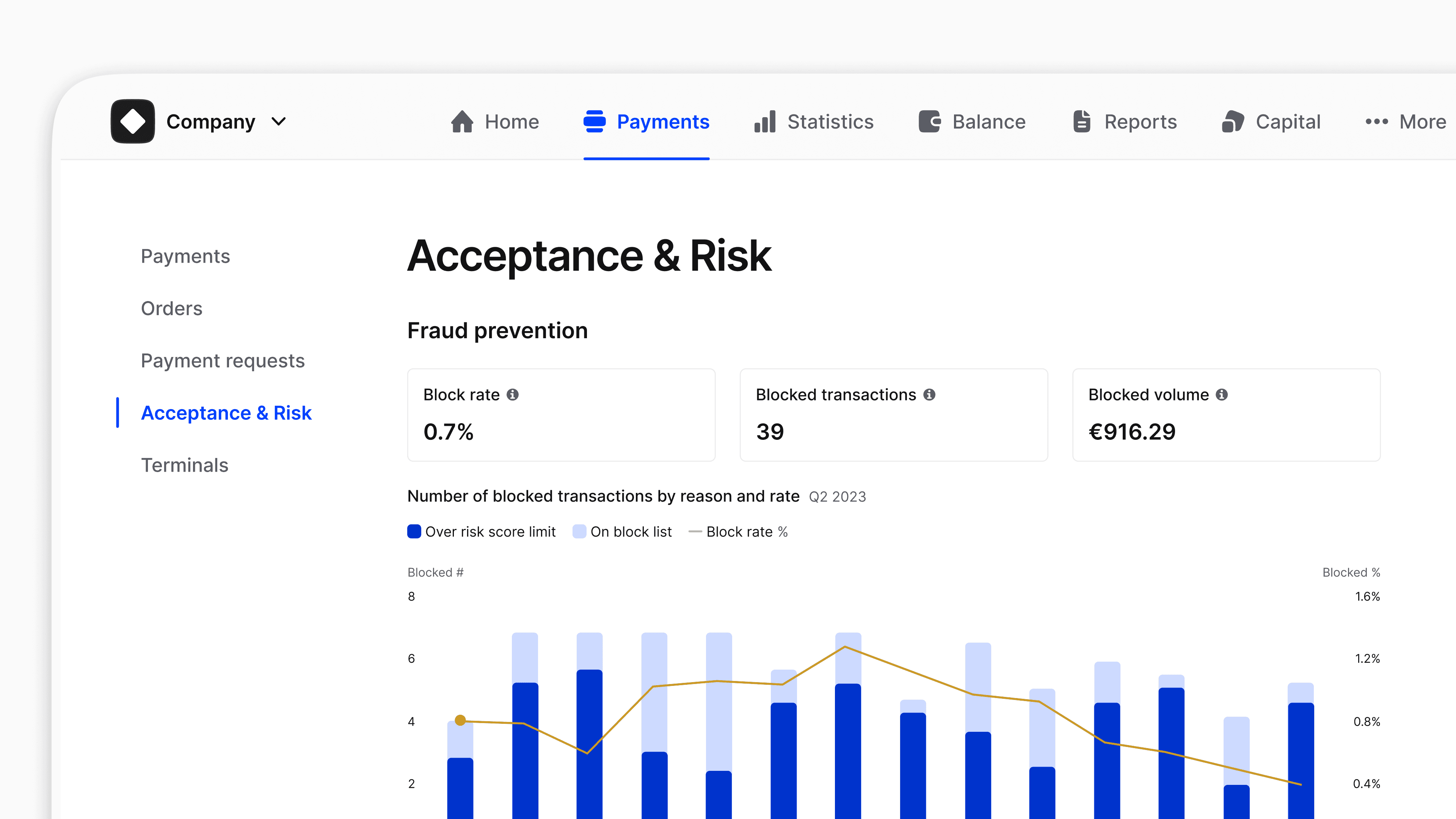This screenshot has height=819, width=1456.
Task: Open Orders in the sidebar
Action: click(x=172, y=309)
